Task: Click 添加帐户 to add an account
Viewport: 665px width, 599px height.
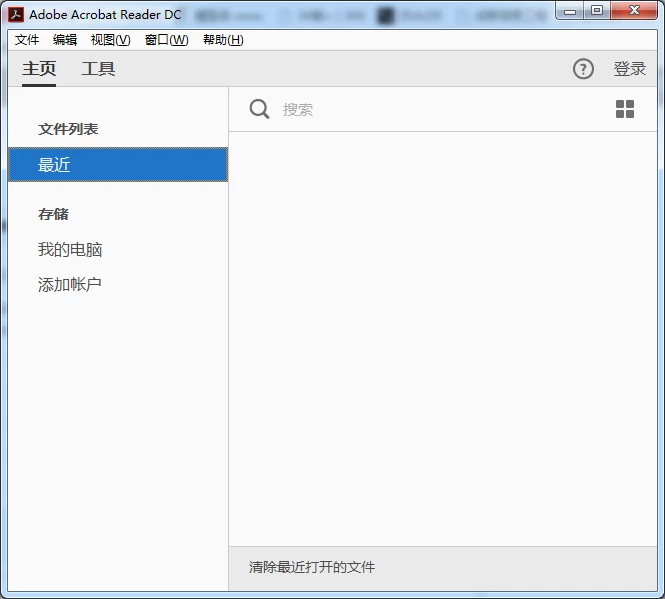Action: (70, 284)
